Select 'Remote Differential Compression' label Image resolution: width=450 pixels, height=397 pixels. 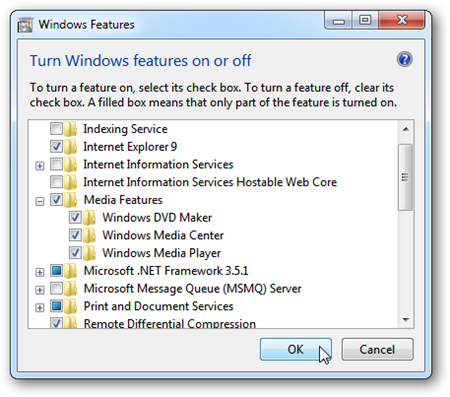170,323
